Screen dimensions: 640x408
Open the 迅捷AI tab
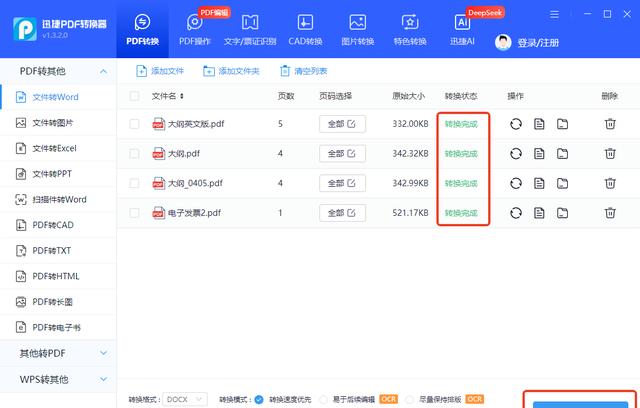(462, 29)
